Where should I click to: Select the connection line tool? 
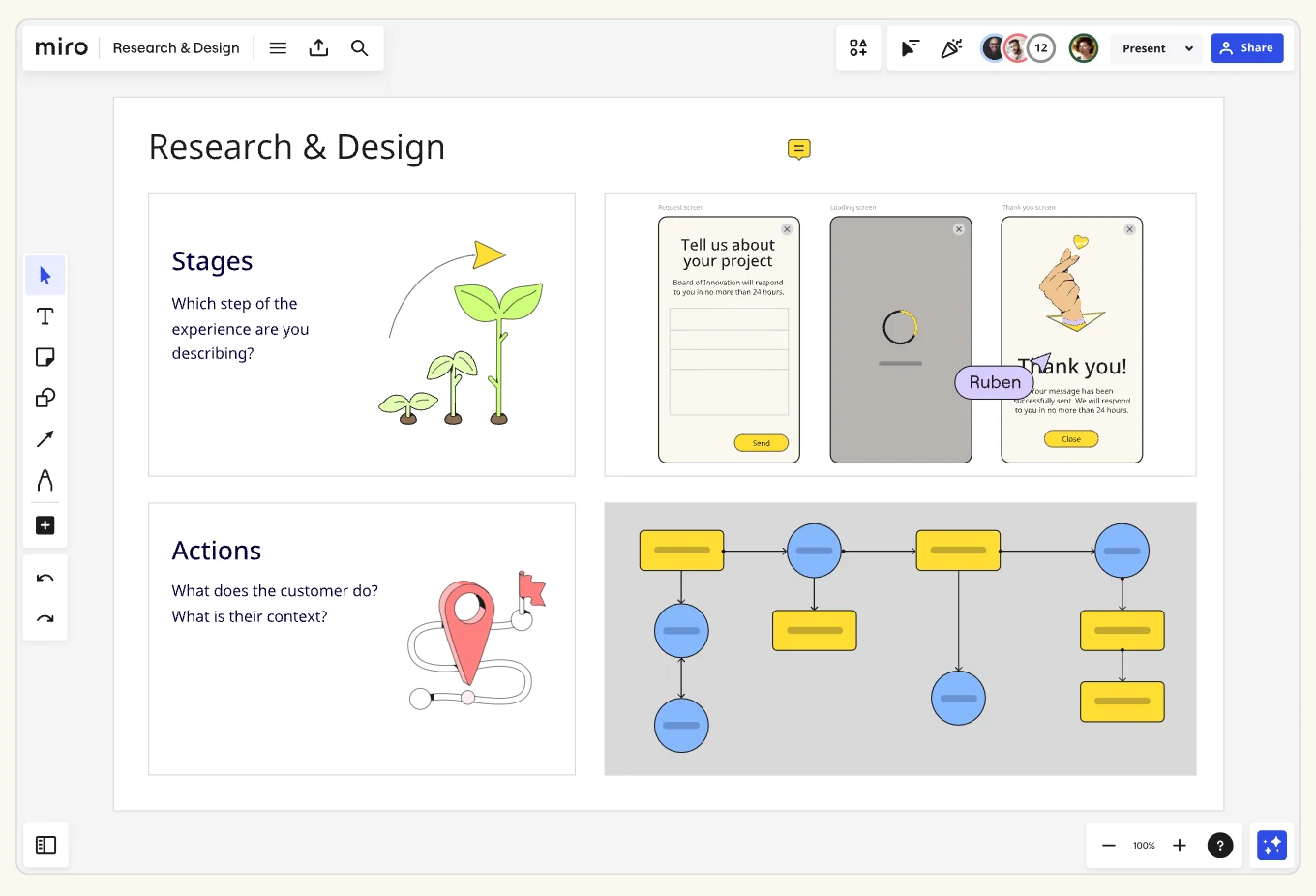pos(45,438)
